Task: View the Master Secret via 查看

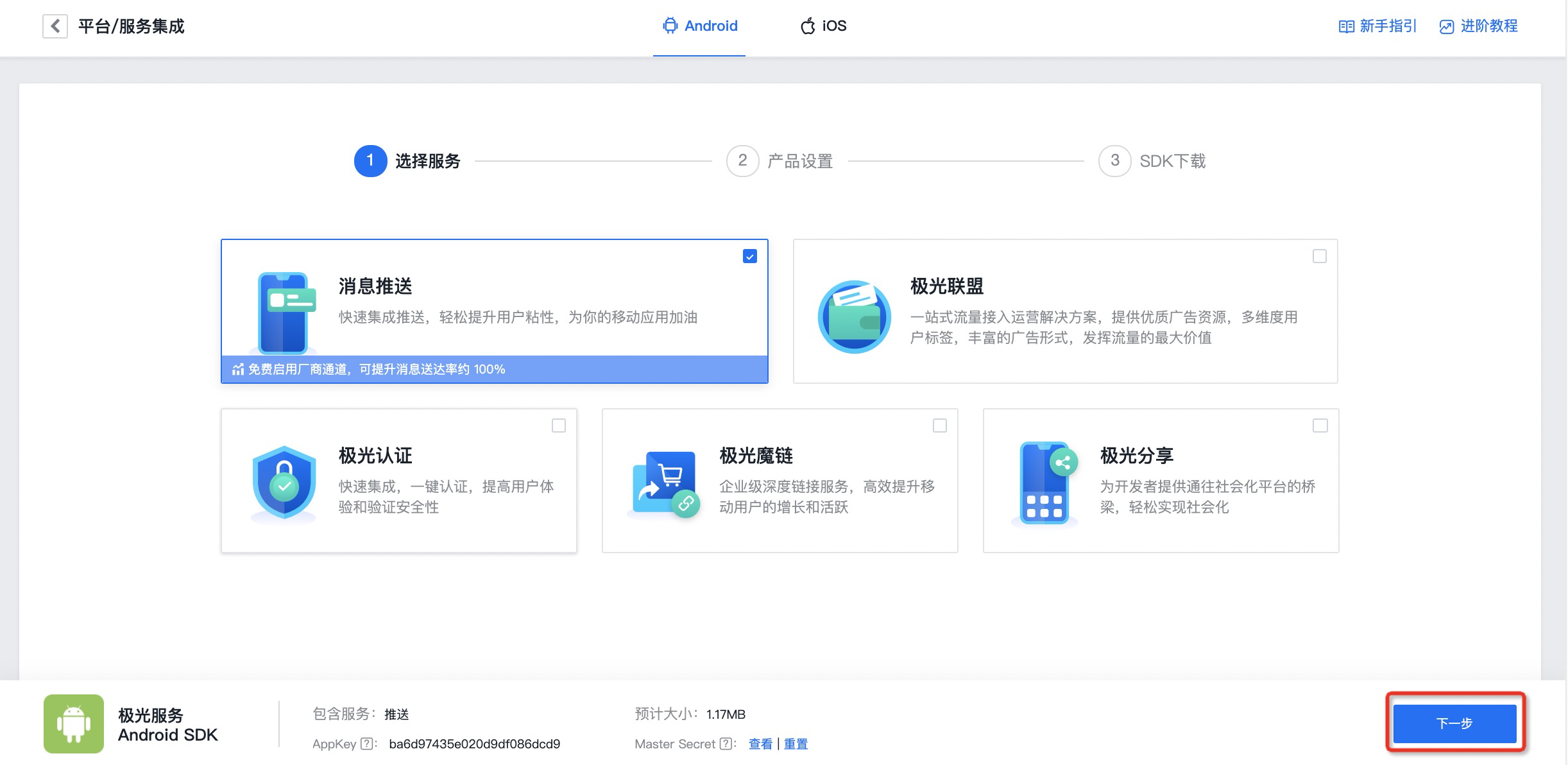Action: pyautogui.click(x=760, y=744)
